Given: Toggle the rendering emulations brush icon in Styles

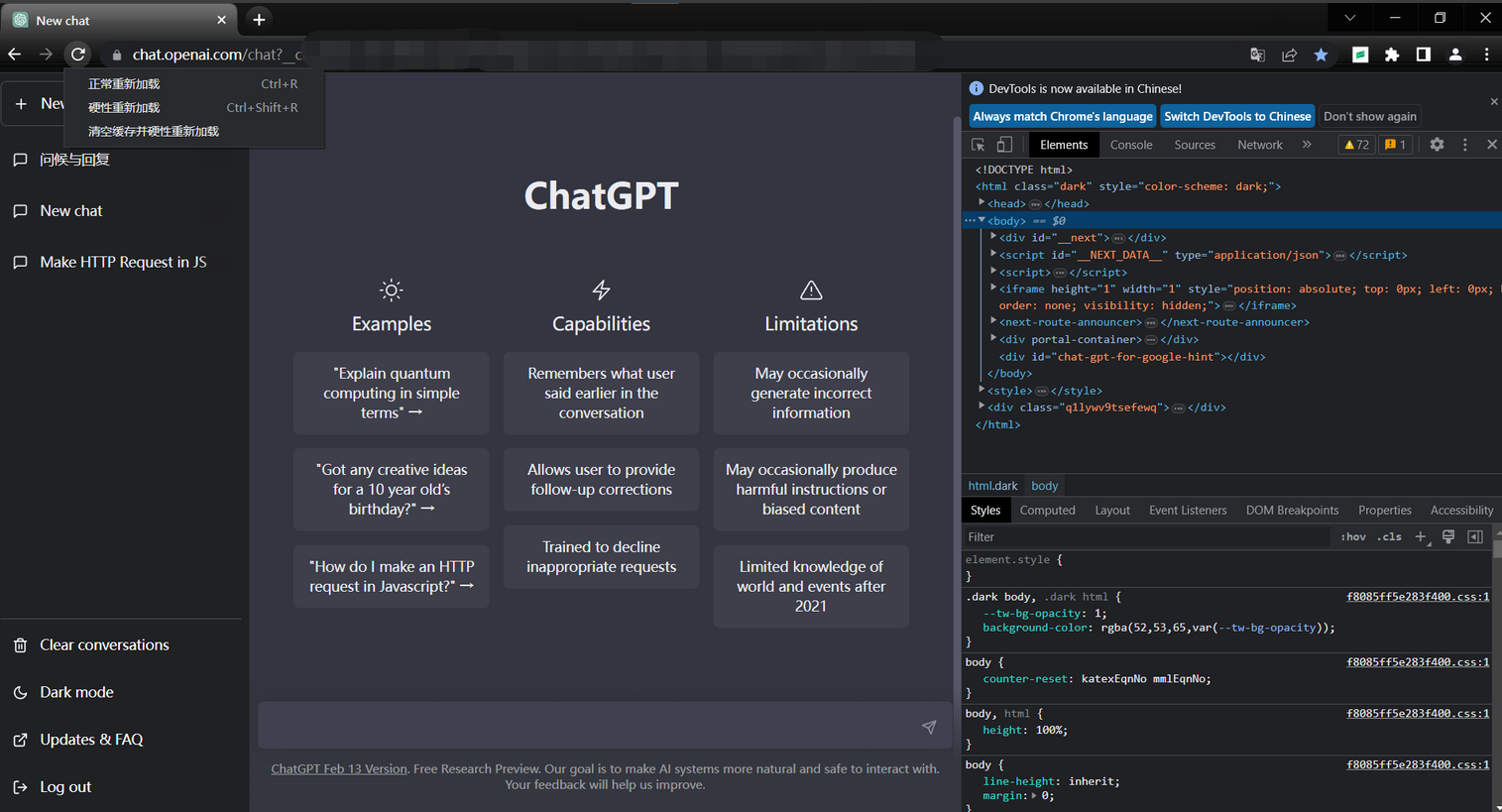Looking at the screenshot, I should pyautogui.click(x=1448, y=537).
